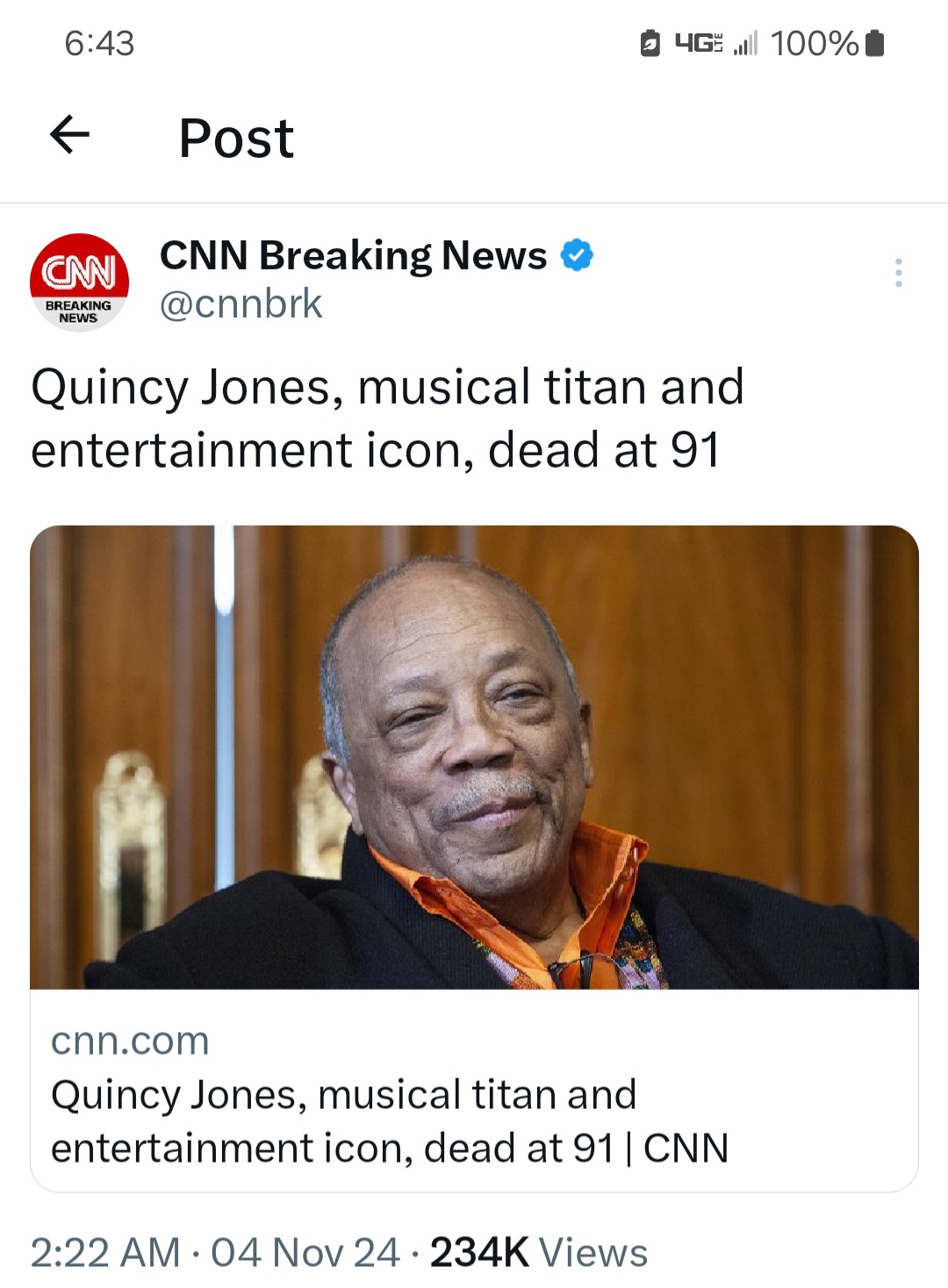The height and width of the screenshot is (1288, 948).
Task: Open the three-dot post options menu
Action: click(x=898, y=273)
